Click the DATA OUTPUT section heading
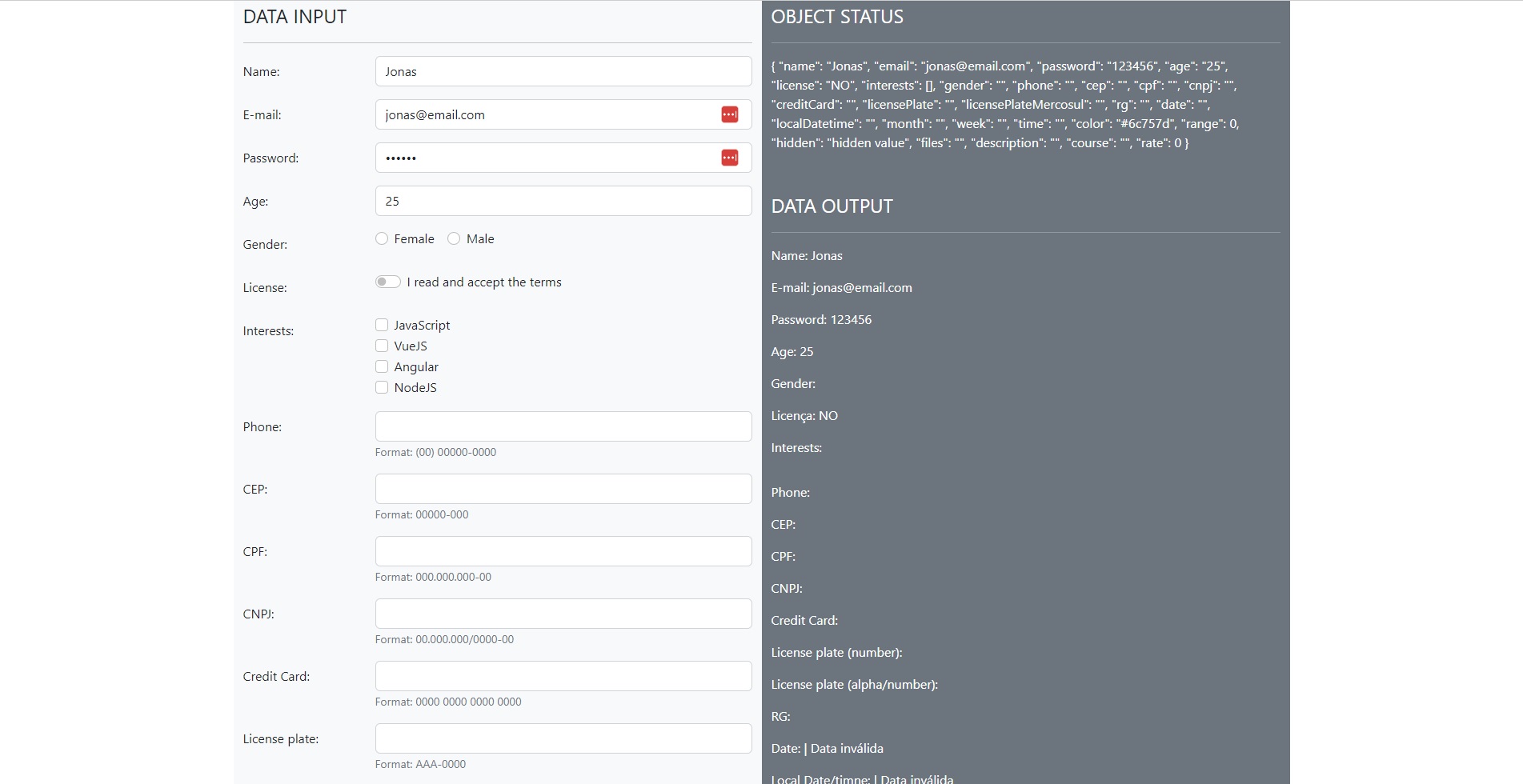1523x784 pixels. click(x=832, y=206)
